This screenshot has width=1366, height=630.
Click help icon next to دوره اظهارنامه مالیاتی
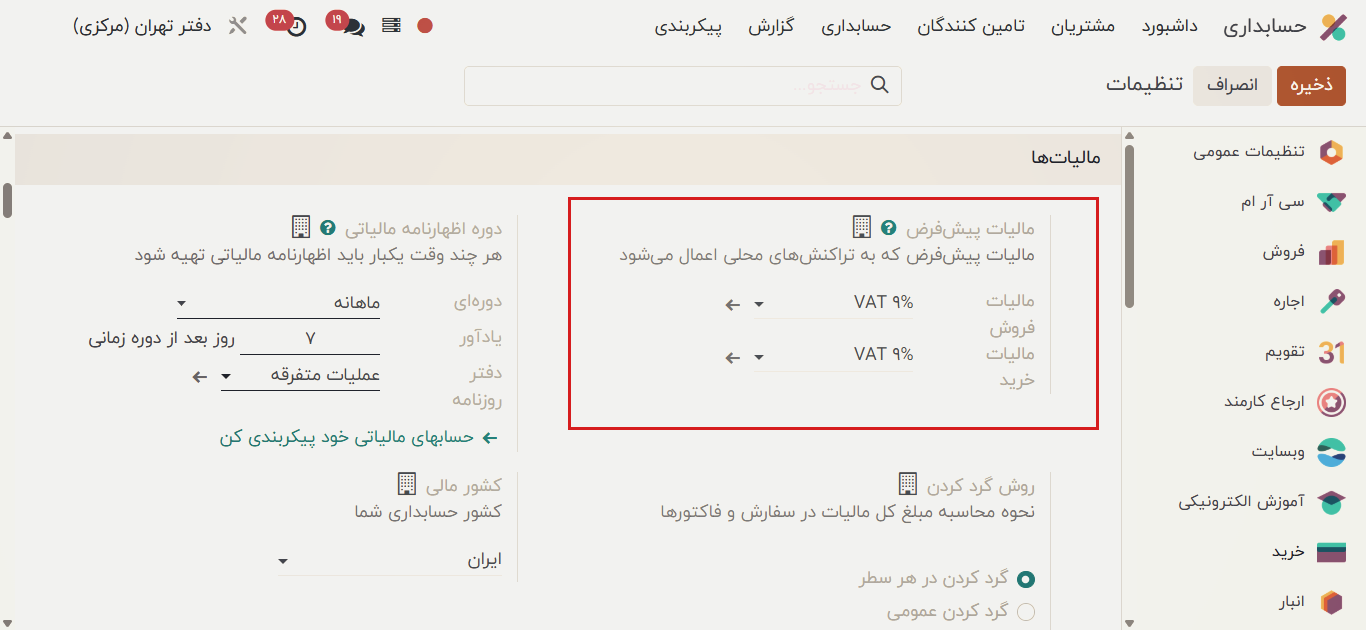327,228
